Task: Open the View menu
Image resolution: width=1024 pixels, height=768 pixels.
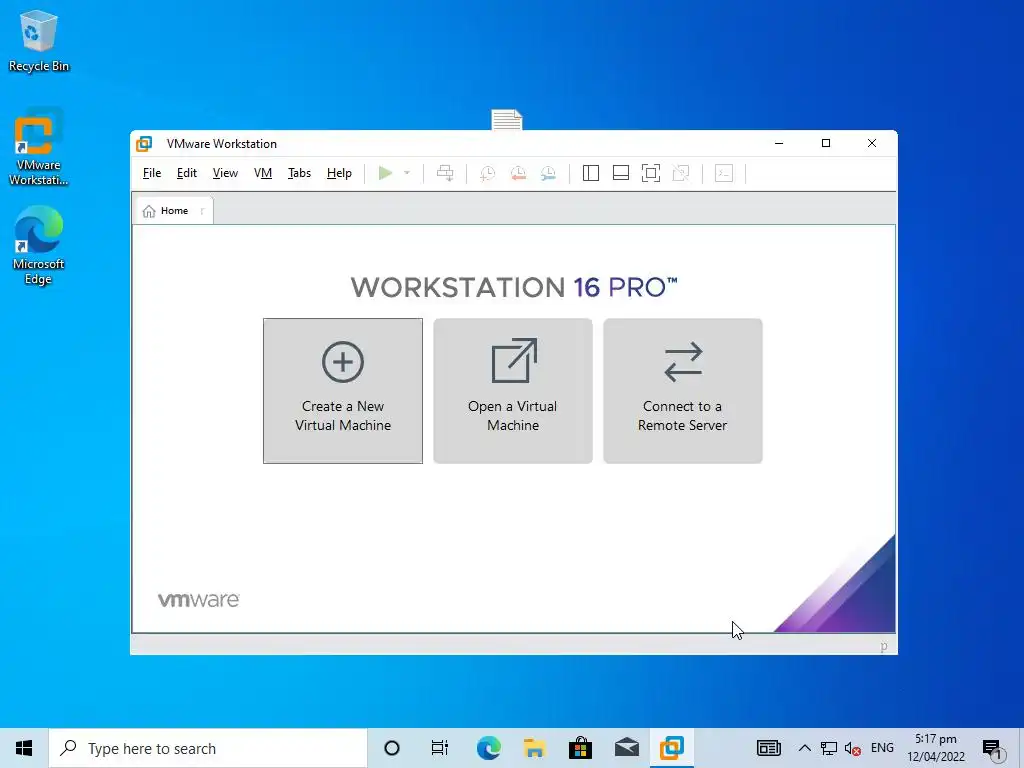Action: (x=225, y=173)
